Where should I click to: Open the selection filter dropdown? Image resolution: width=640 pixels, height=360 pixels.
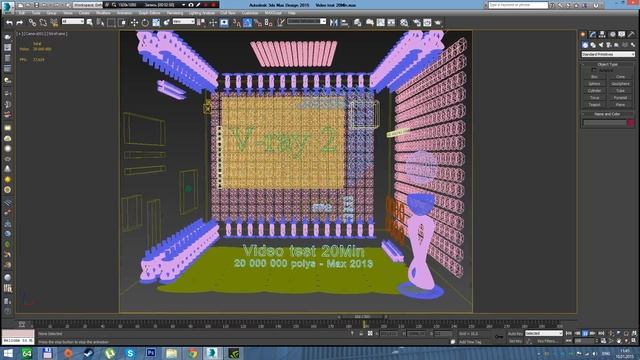coord(73,21)
